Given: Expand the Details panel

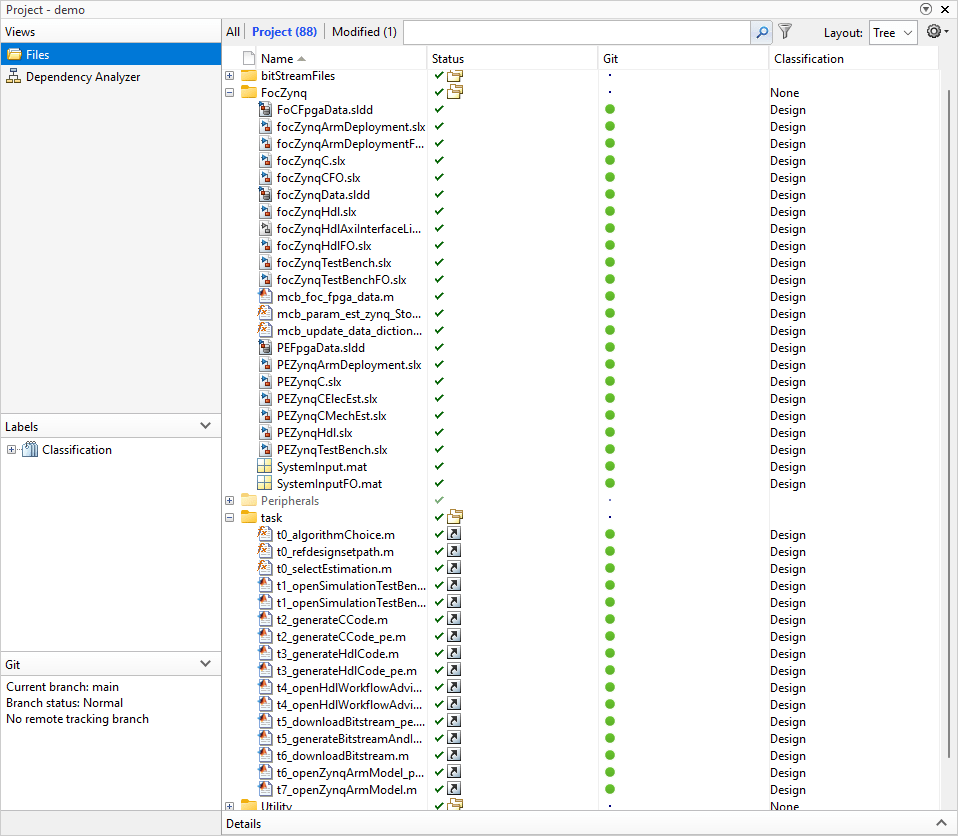Looking at the screenshot, I should (942, 823).
